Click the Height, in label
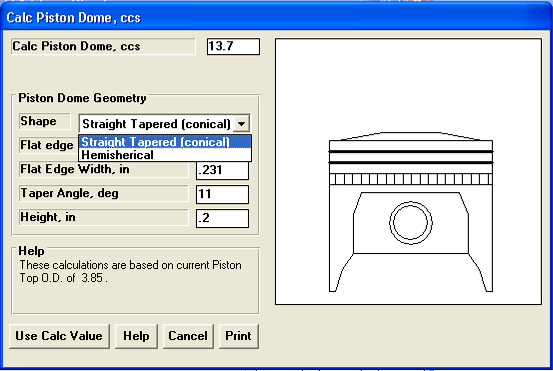 click(x=48, y=217)
